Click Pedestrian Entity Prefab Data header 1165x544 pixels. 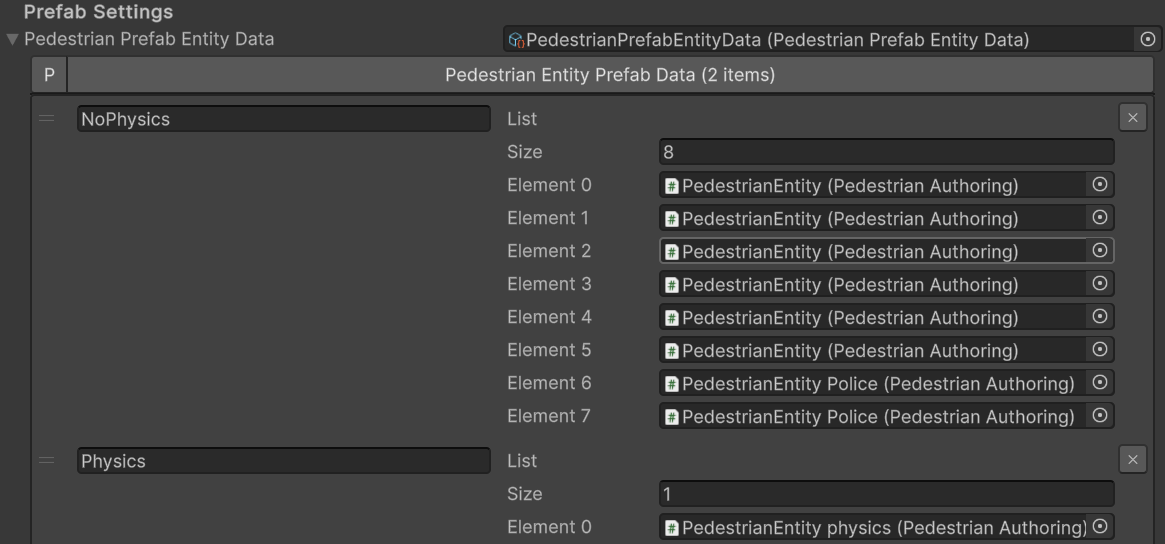(610, 75)
